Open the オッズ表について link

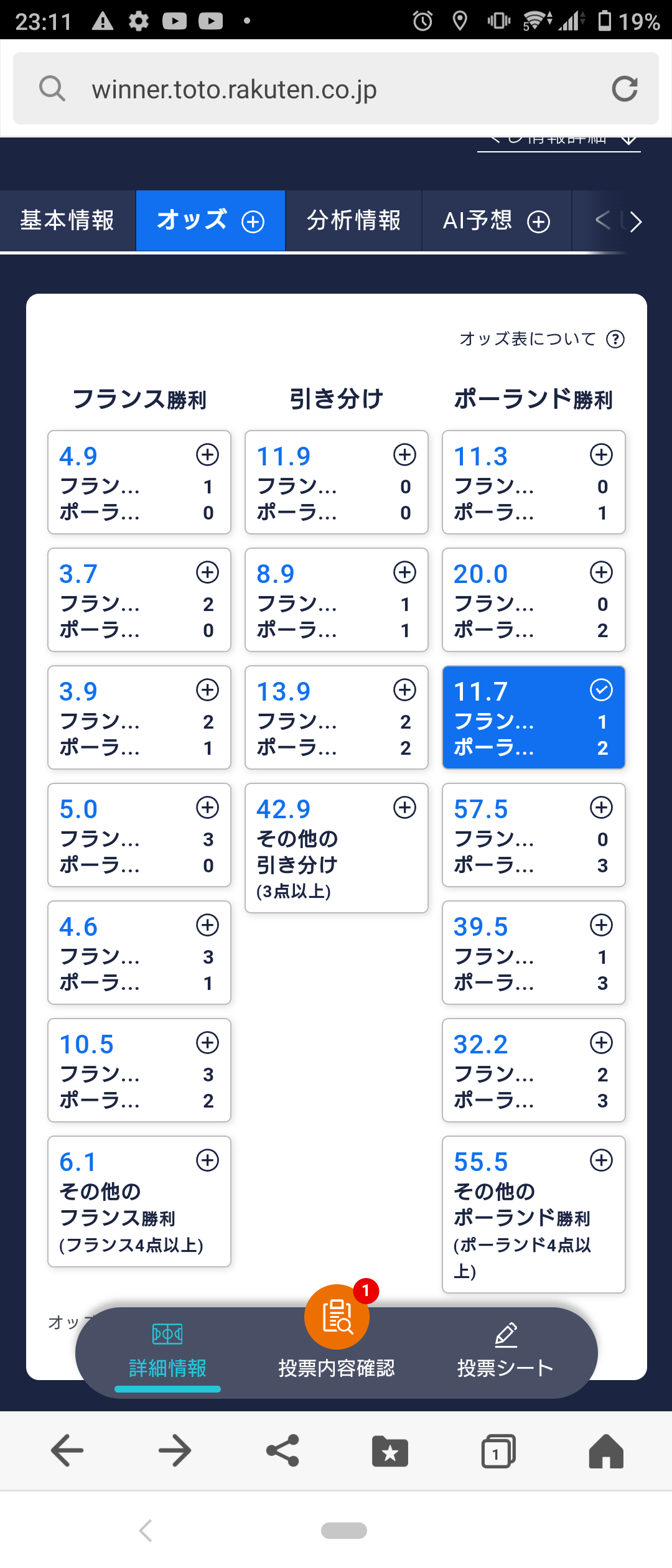528,339
